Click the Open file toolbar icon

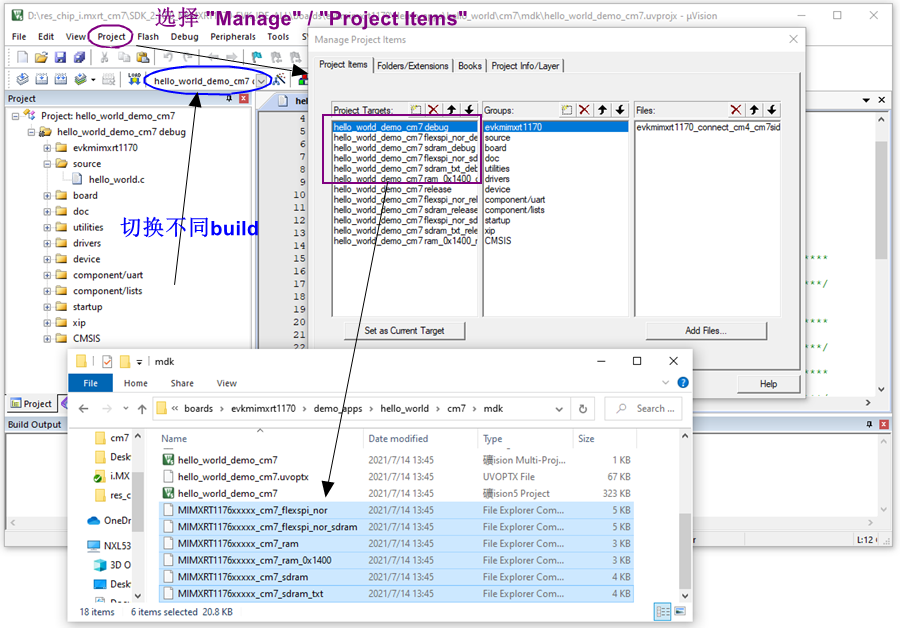pyautogui.click(x=41, y=57)
